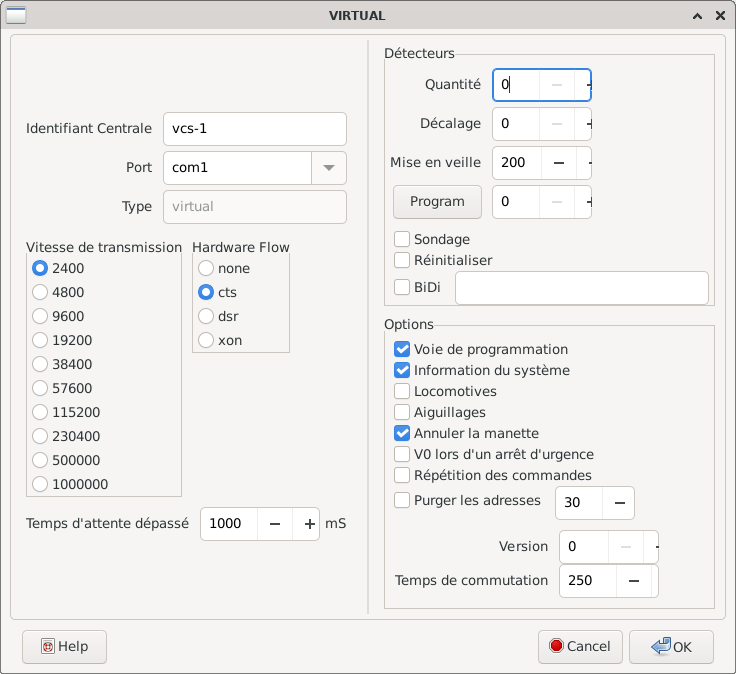The height and width of the screenshot is (674, 736).
Task: Toggle the BiDi checkbox
Action: [402, 288]
